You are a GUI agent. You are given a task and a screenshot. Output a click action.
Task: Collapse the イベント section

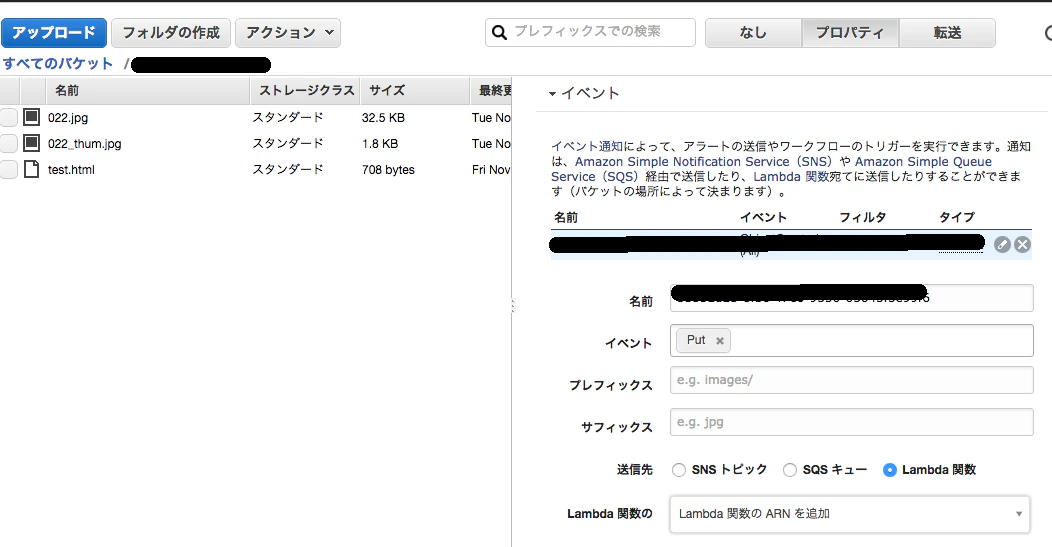[552, 94]
